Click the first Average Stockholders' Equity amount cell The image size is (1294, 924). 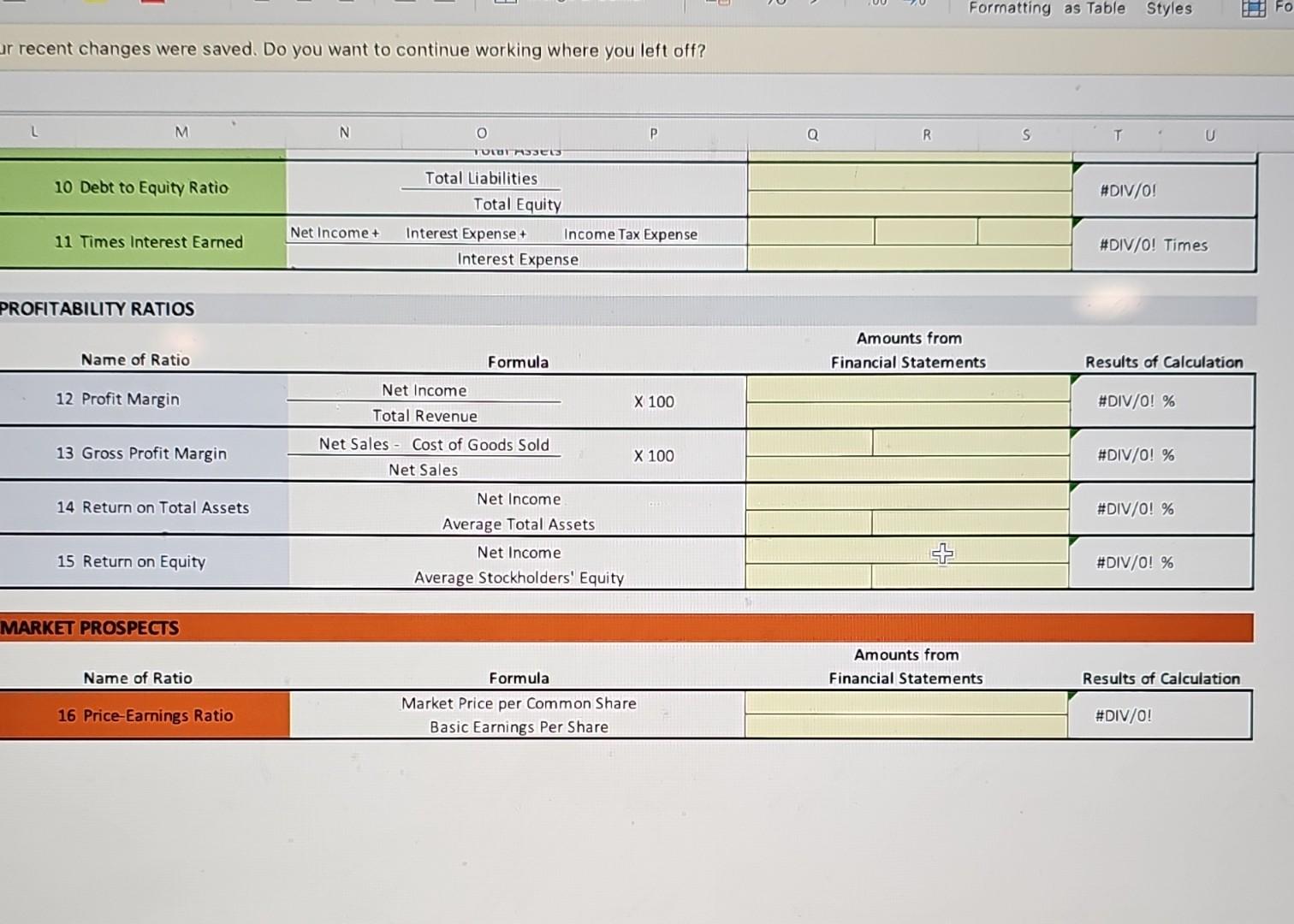[x=809, y=576]
